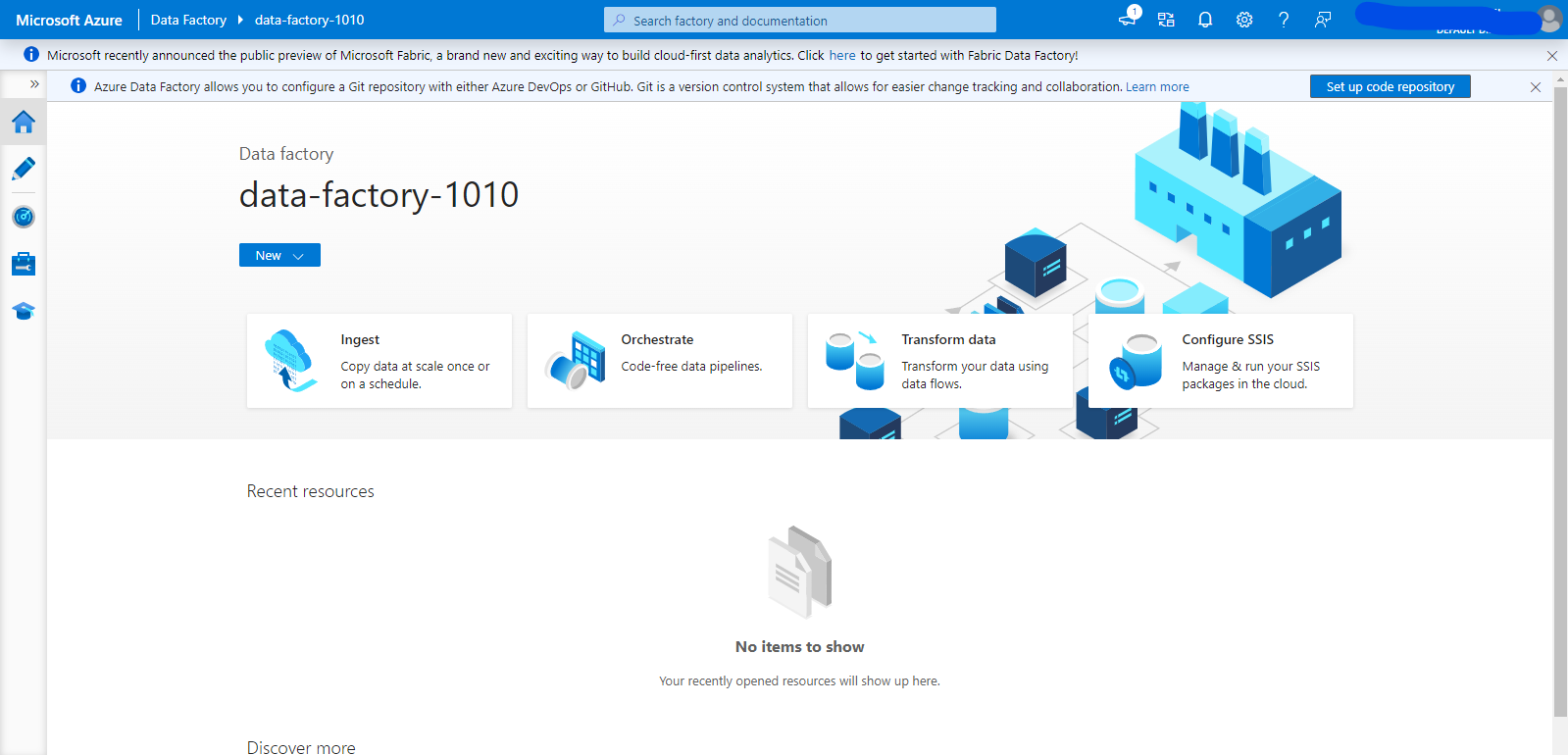
Task: Click the empty documents placeholder icon
Action: 800,573
